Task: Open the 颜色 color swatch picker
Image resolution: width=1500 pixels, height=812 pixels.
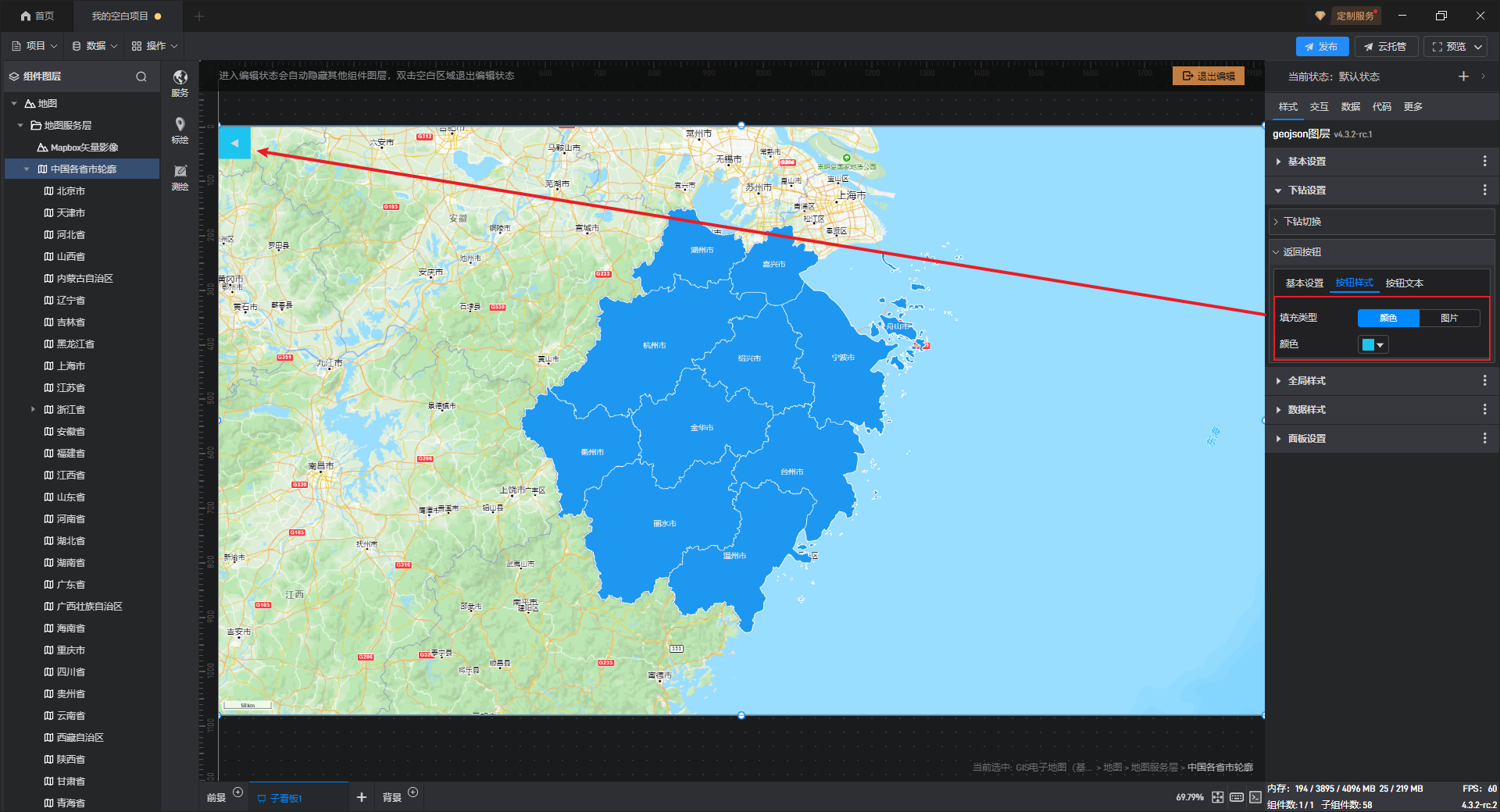Action: 1373,344
